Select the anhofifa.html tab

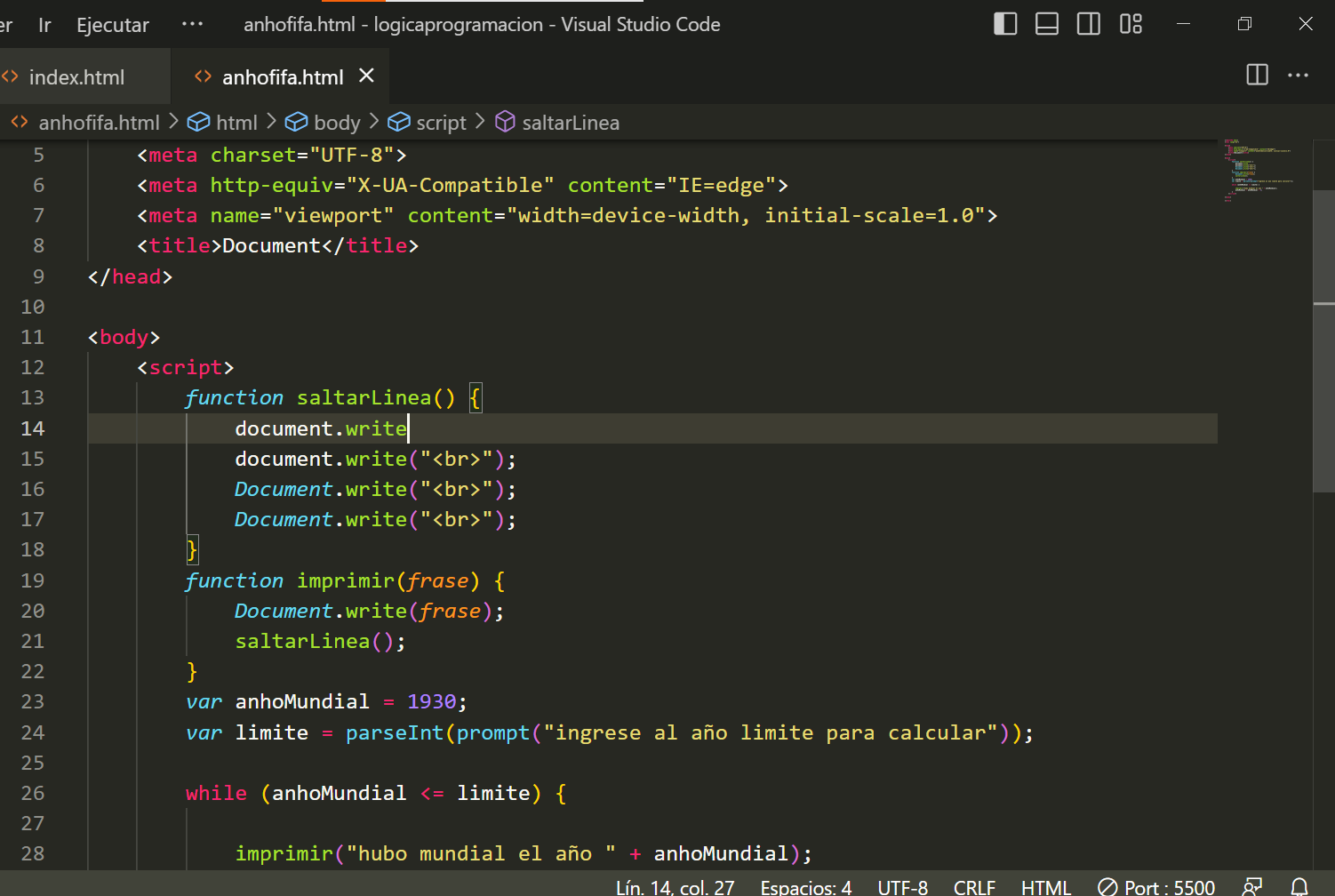pyautogui.click(x=283, y=77)
